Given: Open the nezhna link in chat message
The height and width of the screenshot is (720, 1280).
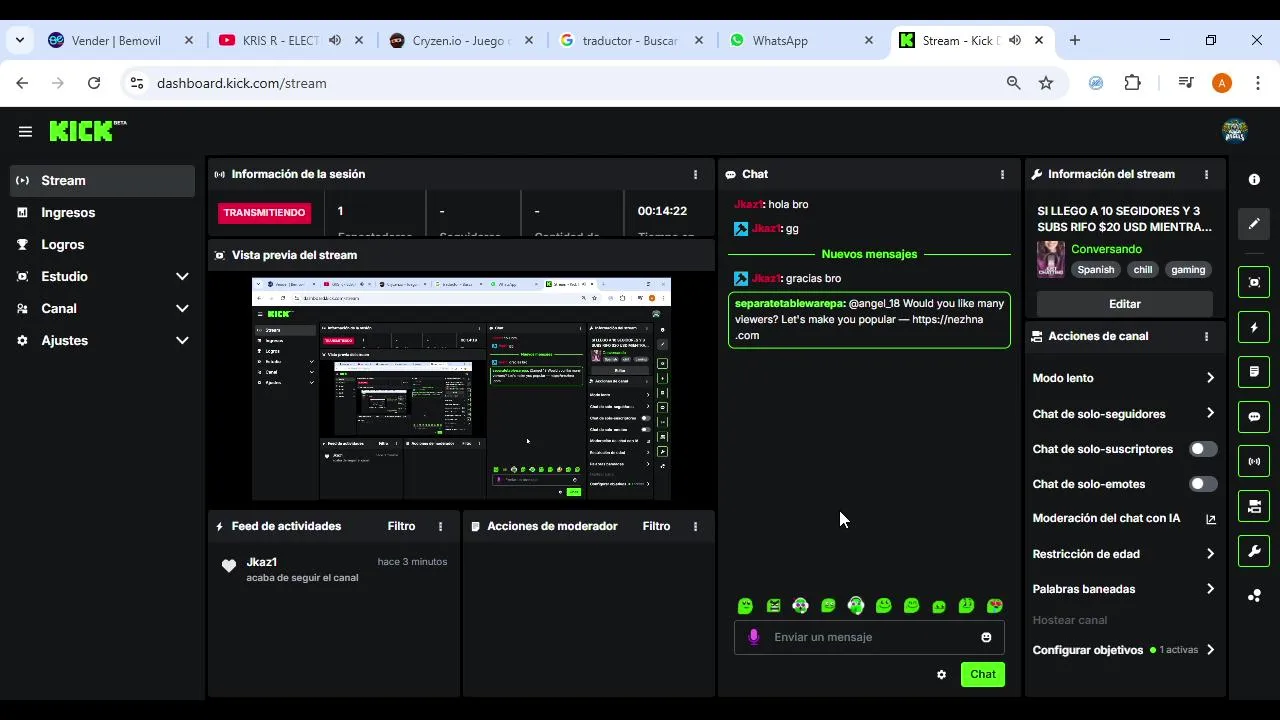Looking at the screenshot, I should coord(859,327).
